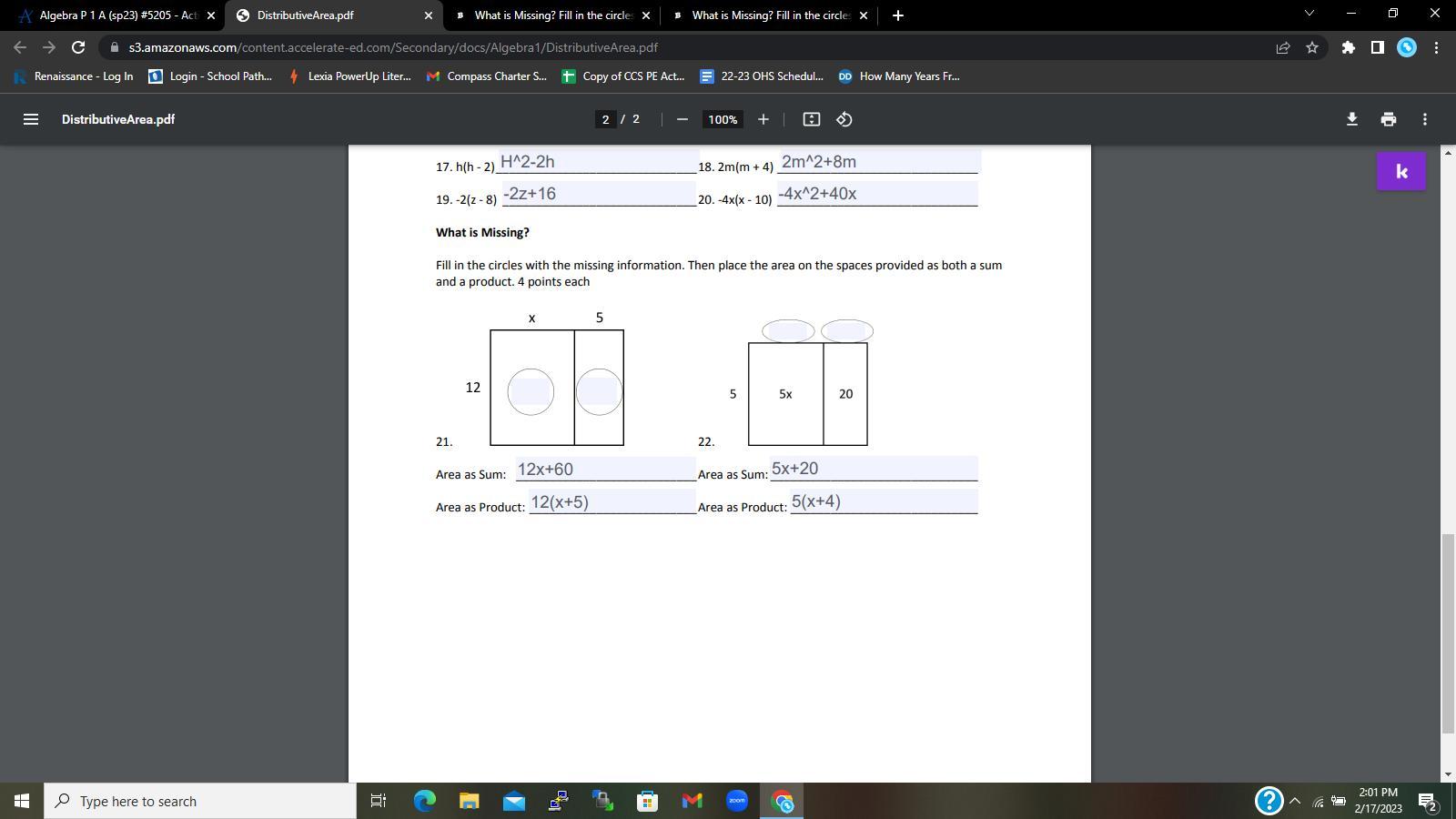This screenshot has width=1456, height=819.
Task: Open the PDF sidebar menu icon
Action: click(x=30, y=119)
